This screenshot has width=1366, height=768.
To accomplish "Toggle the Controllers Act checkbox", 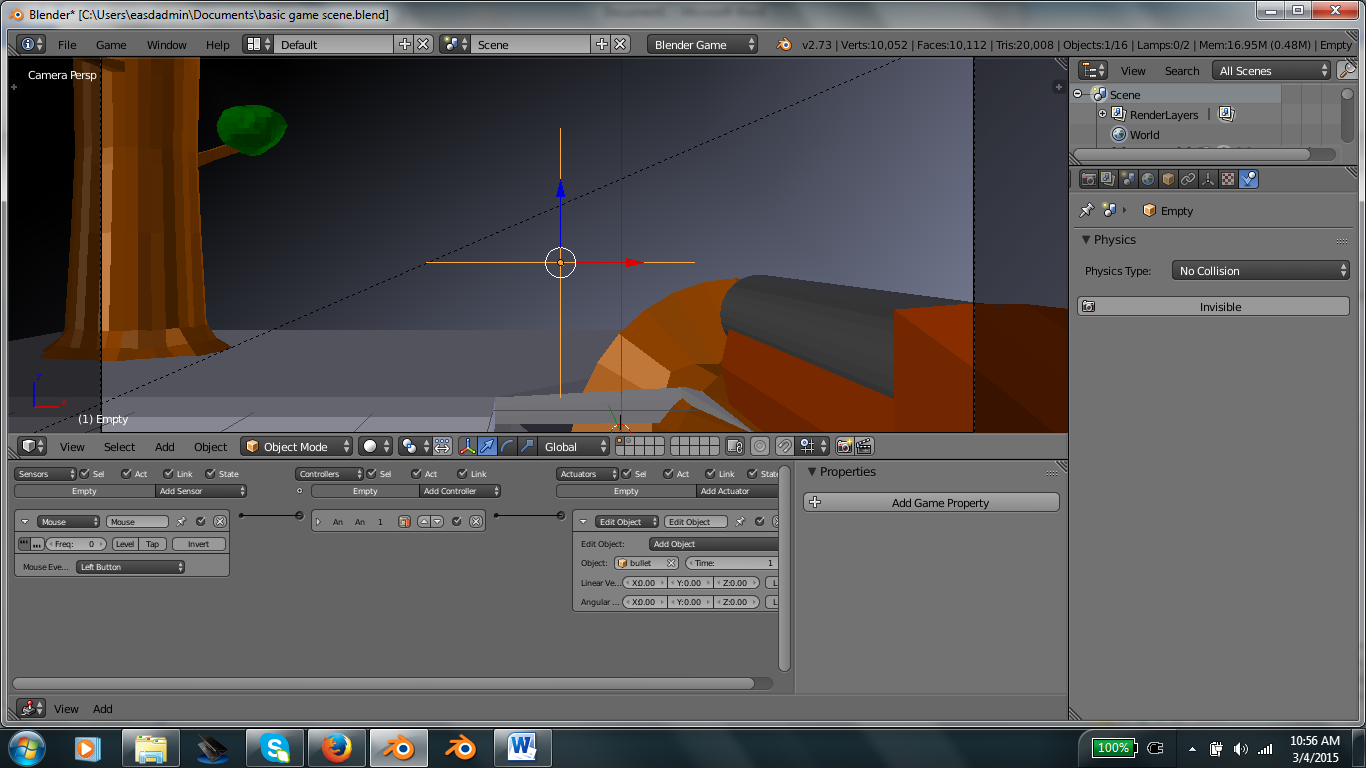I will pyautogui.click(x=416, y=474).
